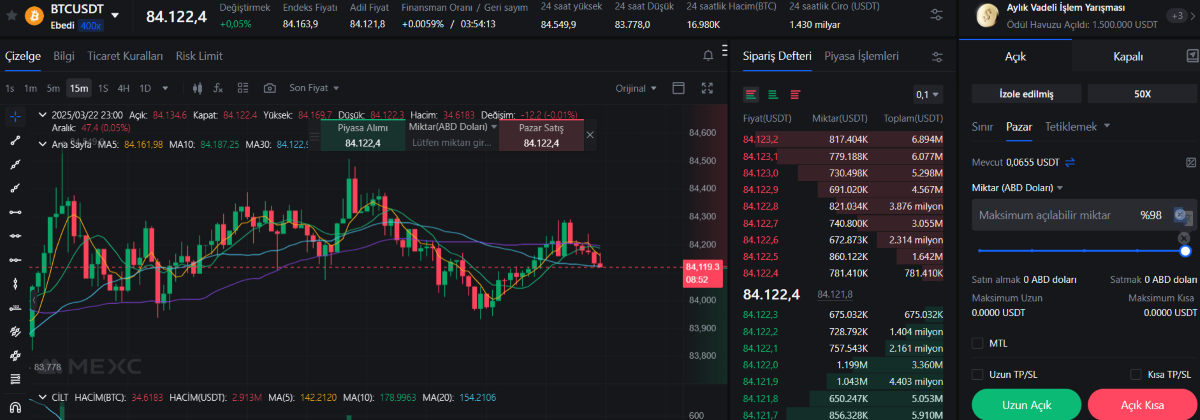Click the Bitcoin coin icon
1200x420 pixels.
click(32, 16)
